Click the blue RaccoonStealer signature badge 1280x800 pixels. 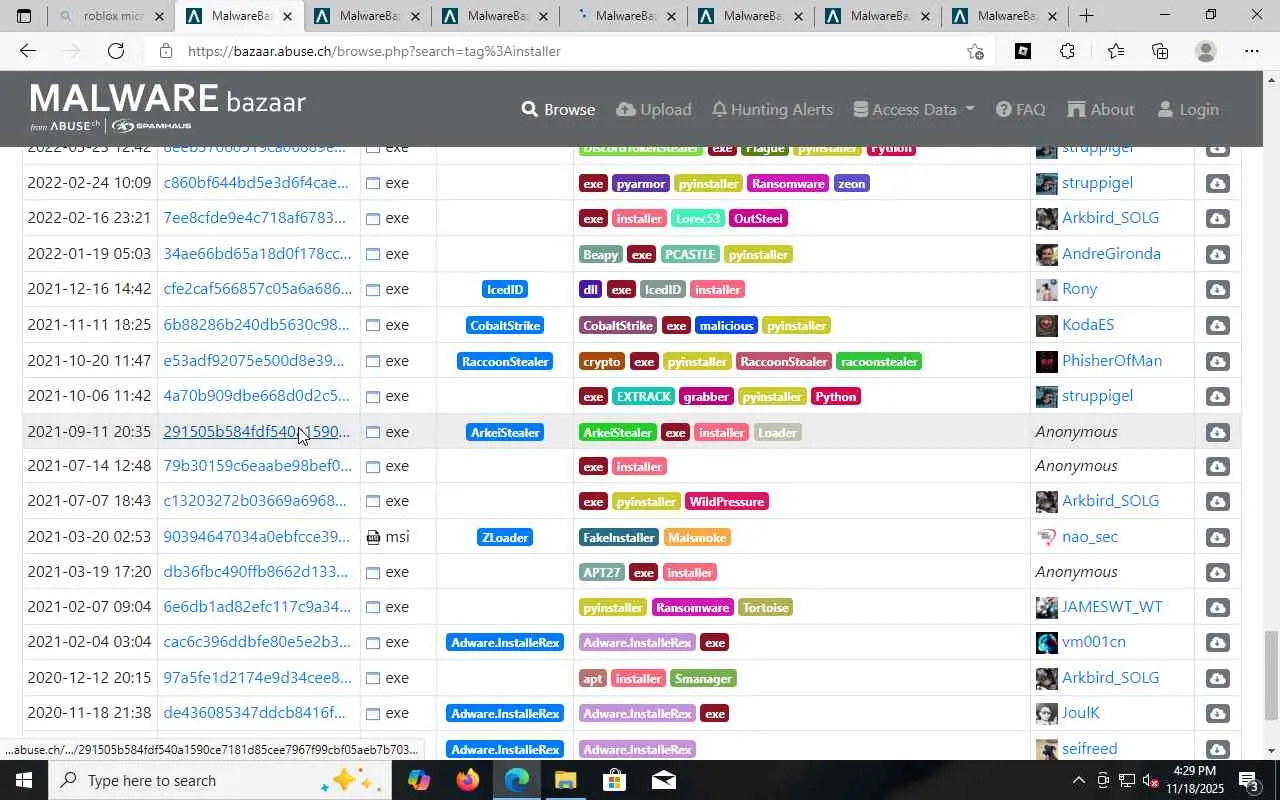[x=505, y=362]
